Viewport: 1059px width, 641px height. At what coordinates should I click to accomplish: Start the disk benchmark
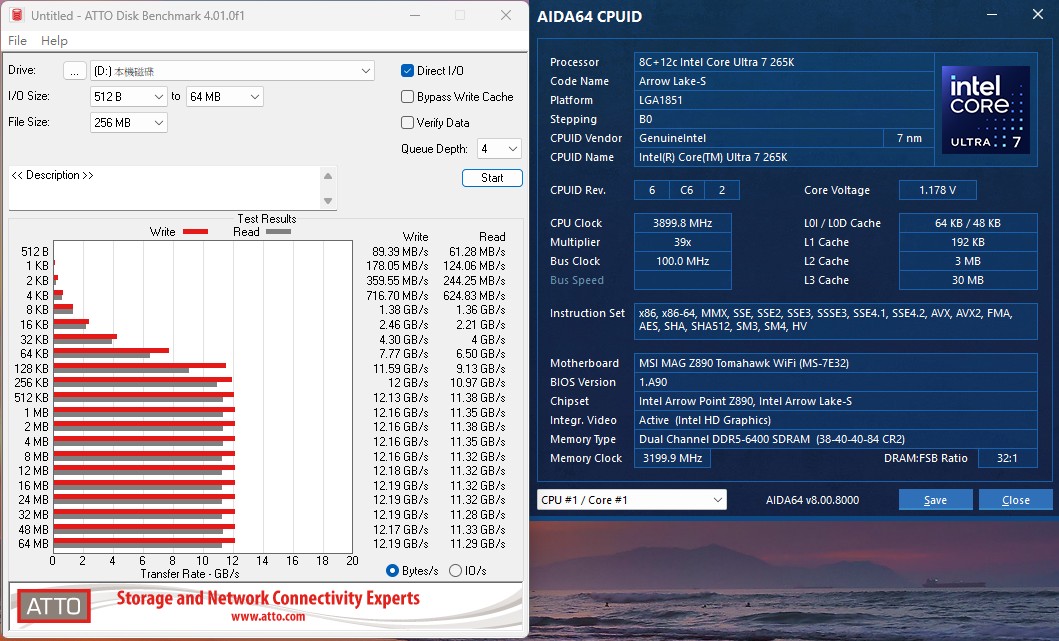(x=492, y=178)
